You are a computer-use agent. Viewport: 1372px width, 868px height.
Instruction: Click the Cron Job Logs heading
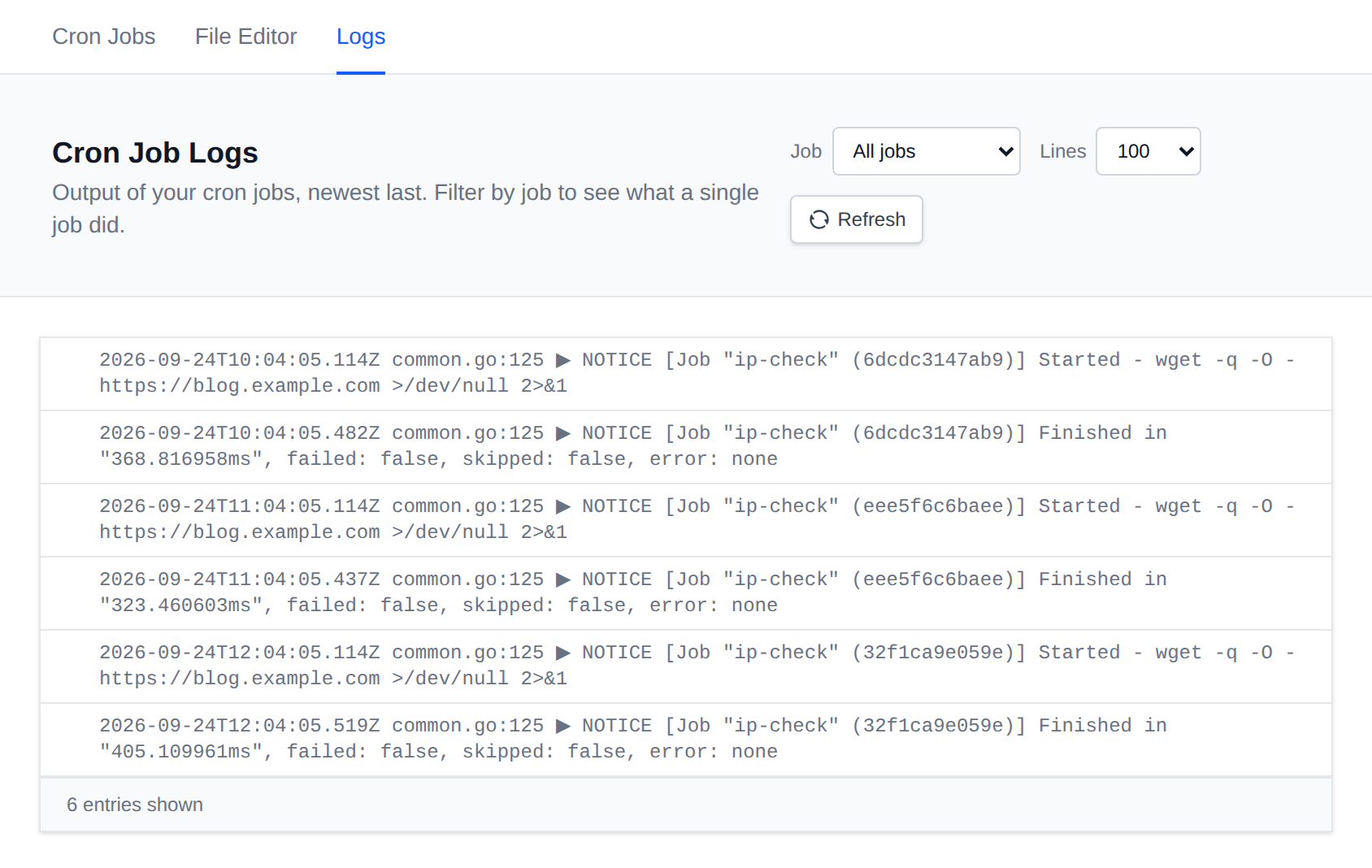click(155, 153)
